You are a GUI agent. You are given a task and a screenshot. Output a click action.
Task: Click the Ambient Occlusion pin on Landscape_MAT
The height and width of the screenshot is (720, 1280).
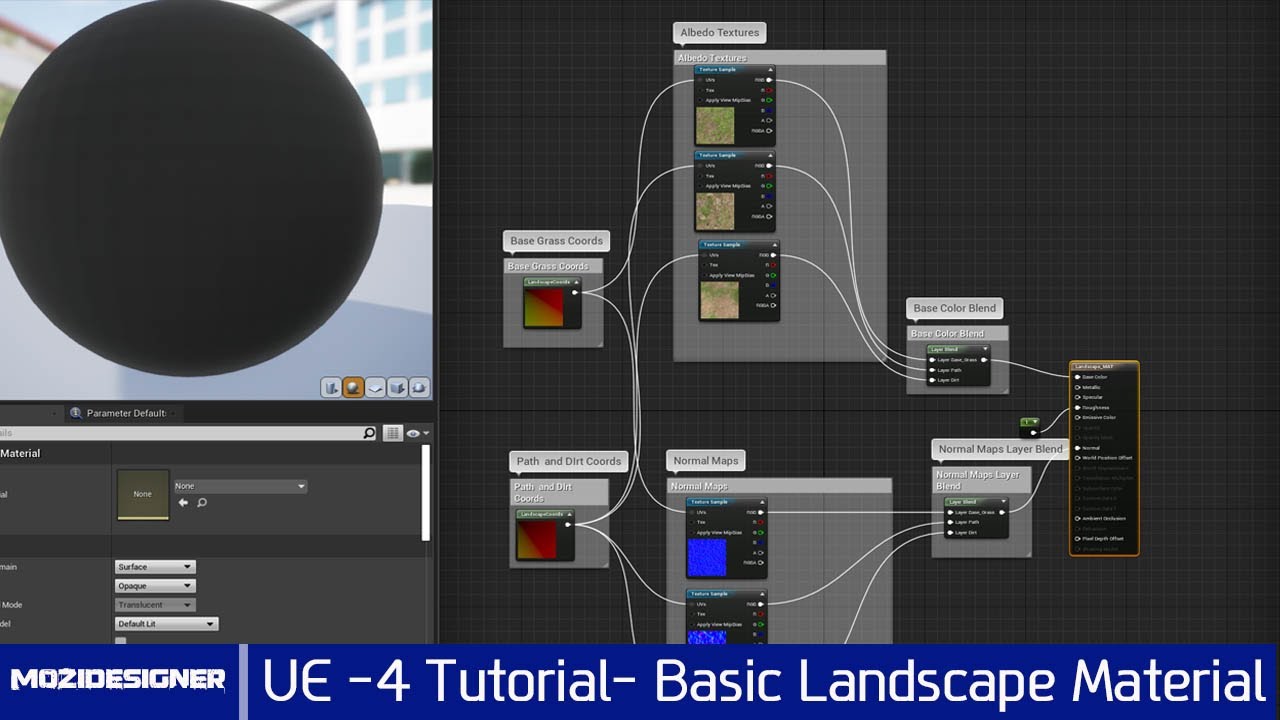point(1077,518)
